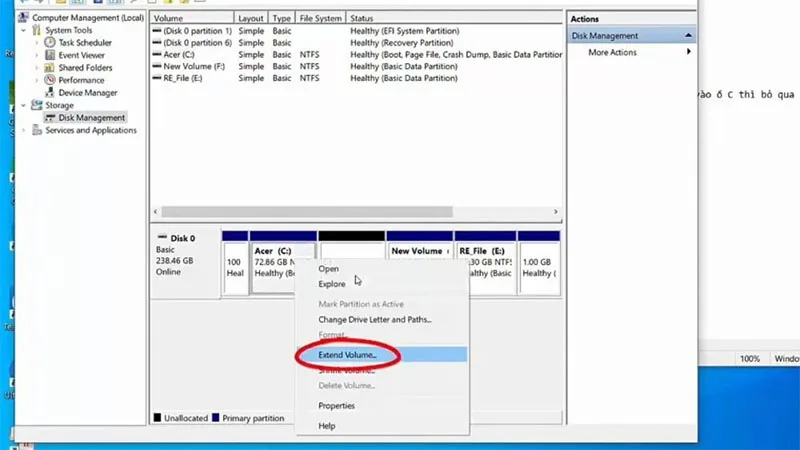
Task: Sort by the Volume column header
Action: (x=192, y=18)
